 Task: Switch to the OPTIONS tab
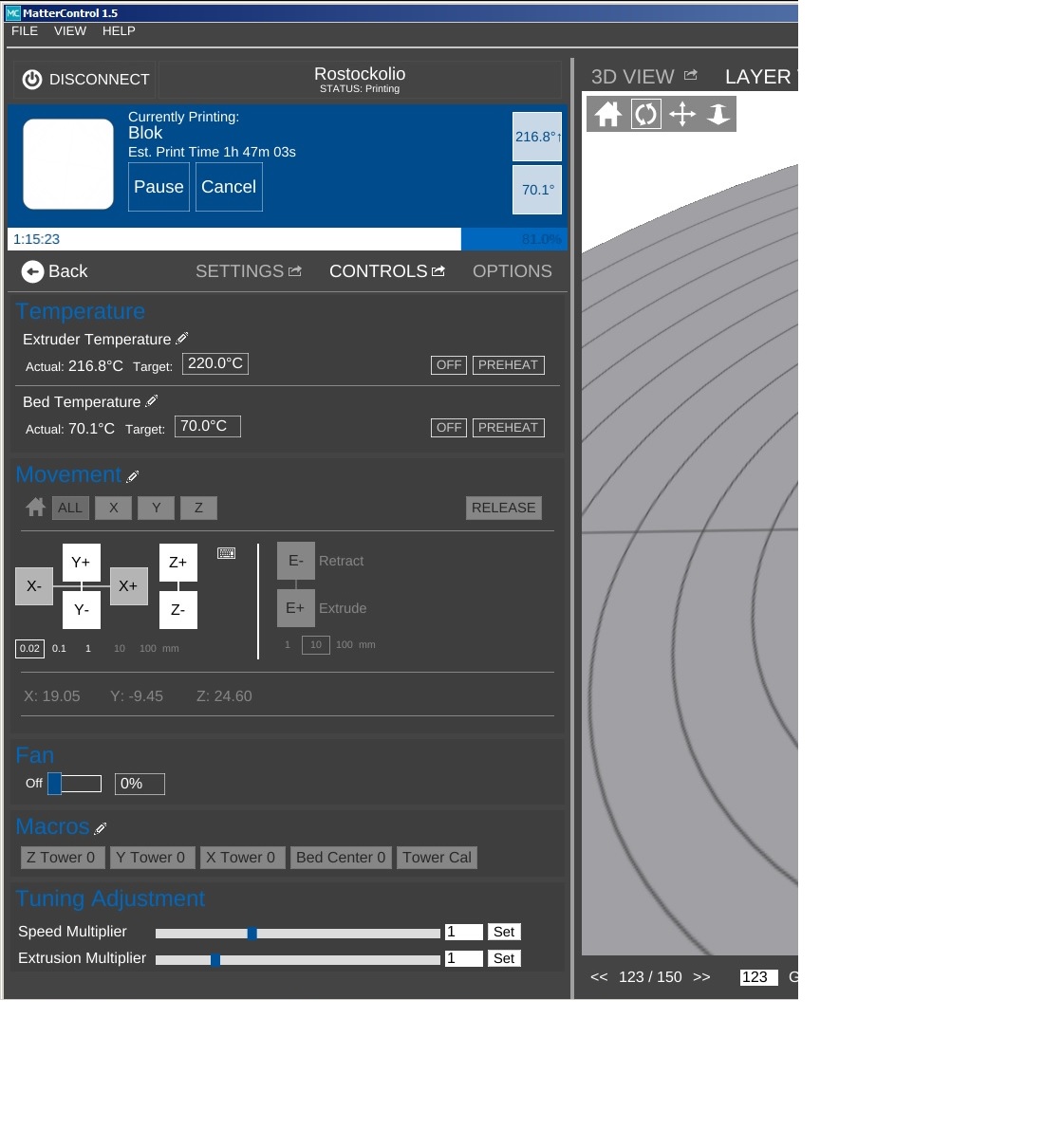512,271
